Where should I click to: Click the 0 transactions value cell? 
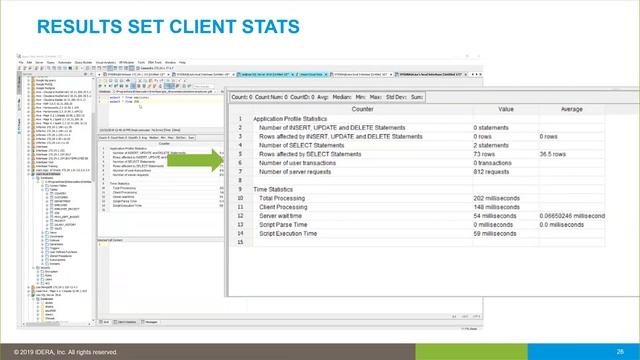click(506, 163)
